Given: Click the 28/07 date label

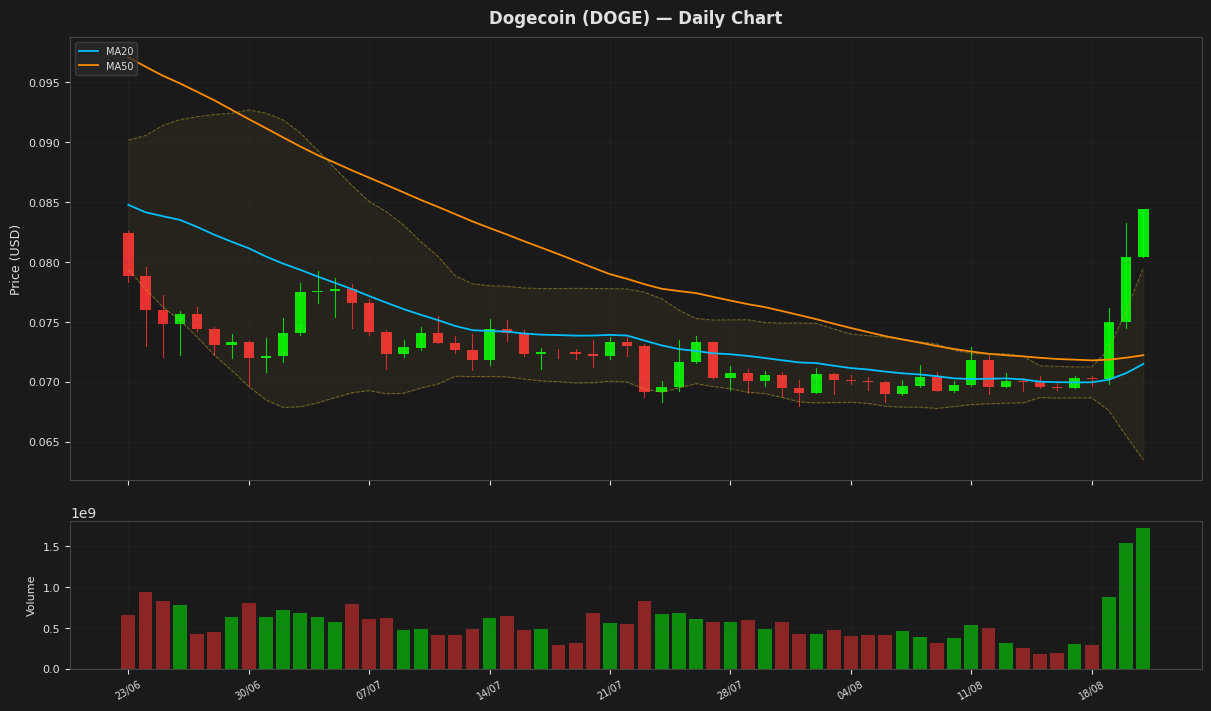Looking at the screenshot, I should (730, 690).
